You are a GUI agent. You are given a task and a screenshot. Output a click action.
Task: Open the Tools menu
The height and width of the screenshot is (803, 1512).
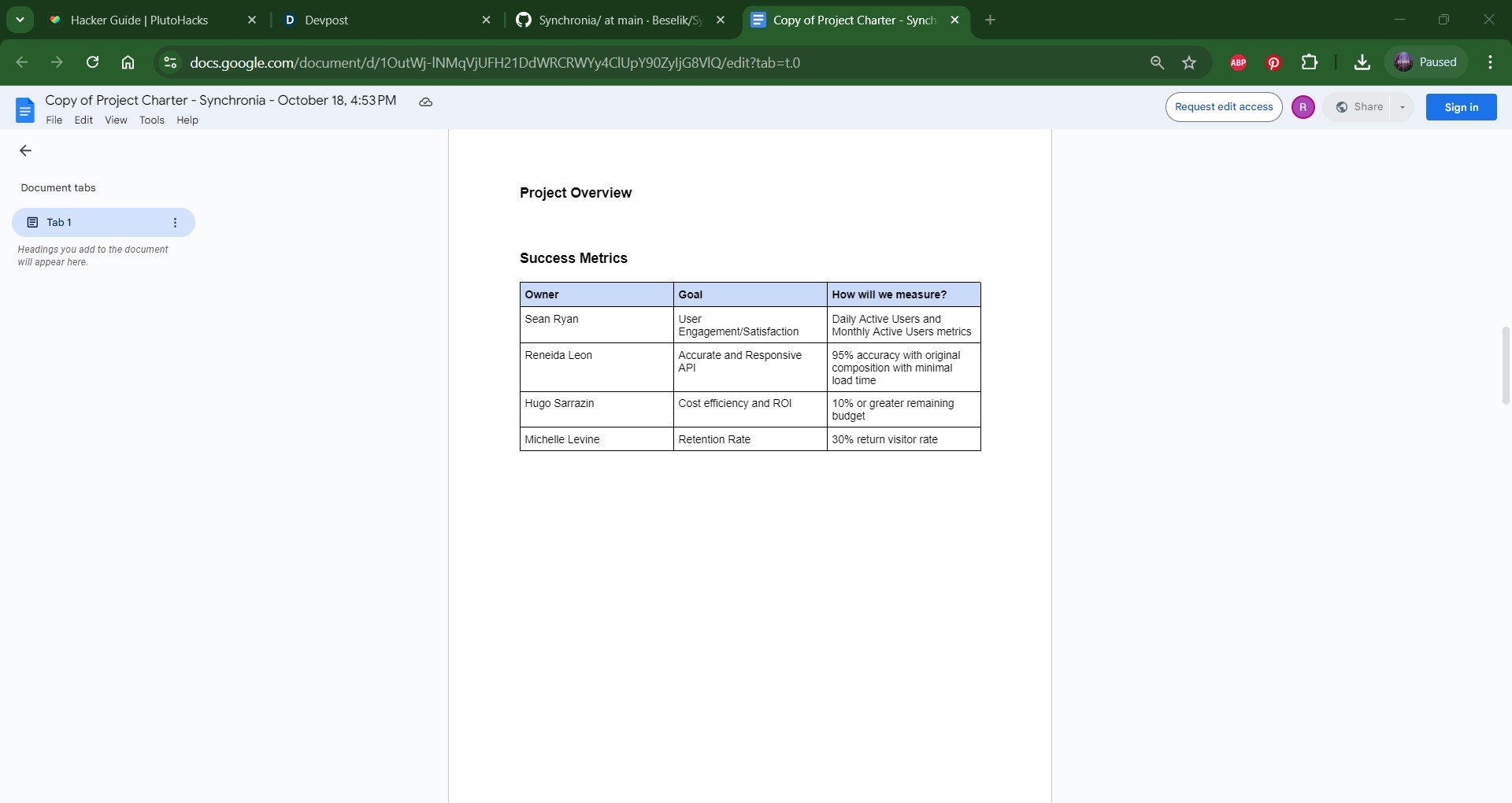[x=152, y=120]
